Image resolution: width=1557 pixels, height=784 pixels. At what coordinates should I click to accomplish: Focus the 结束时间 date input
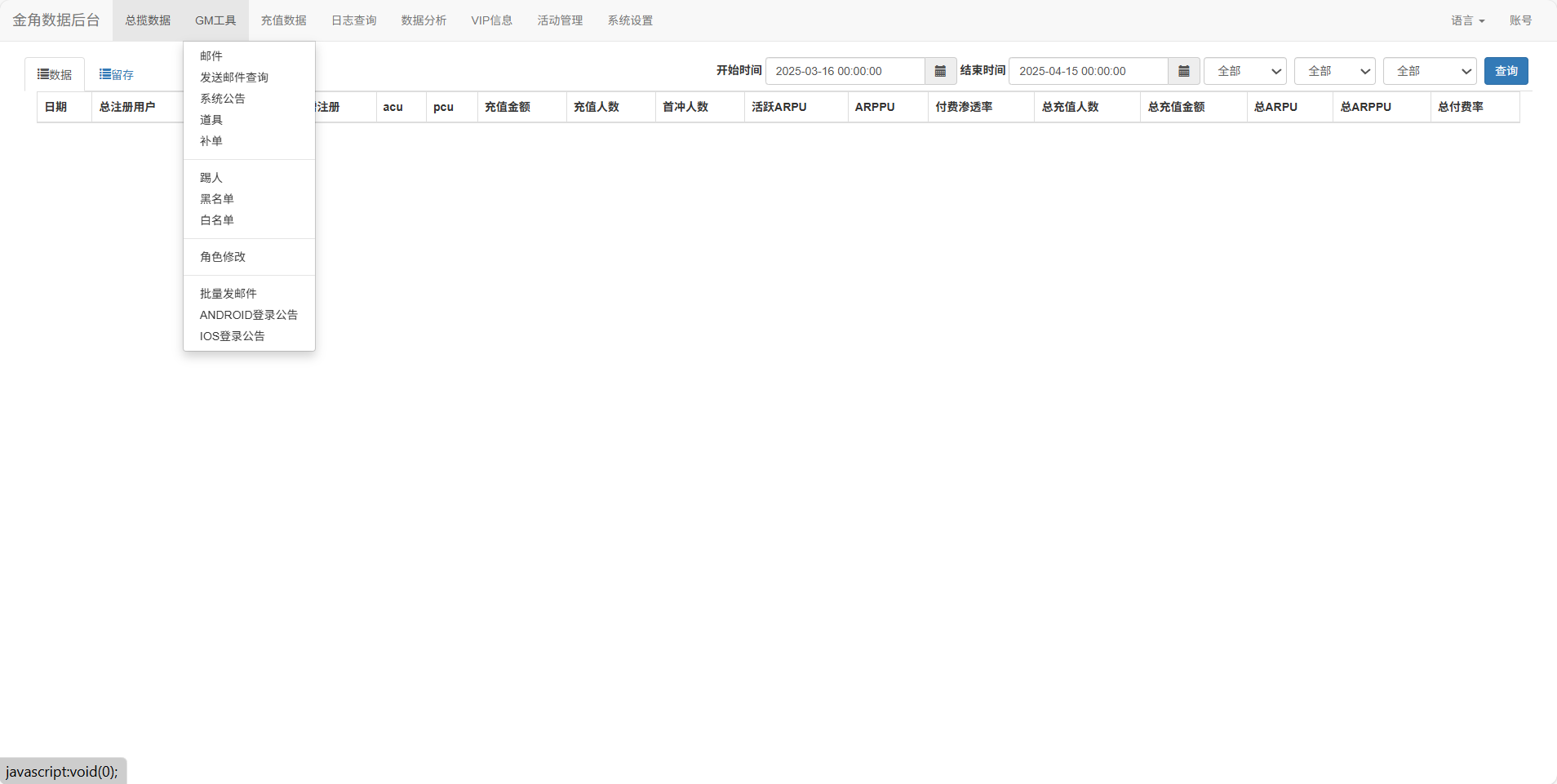[1089, 71]
